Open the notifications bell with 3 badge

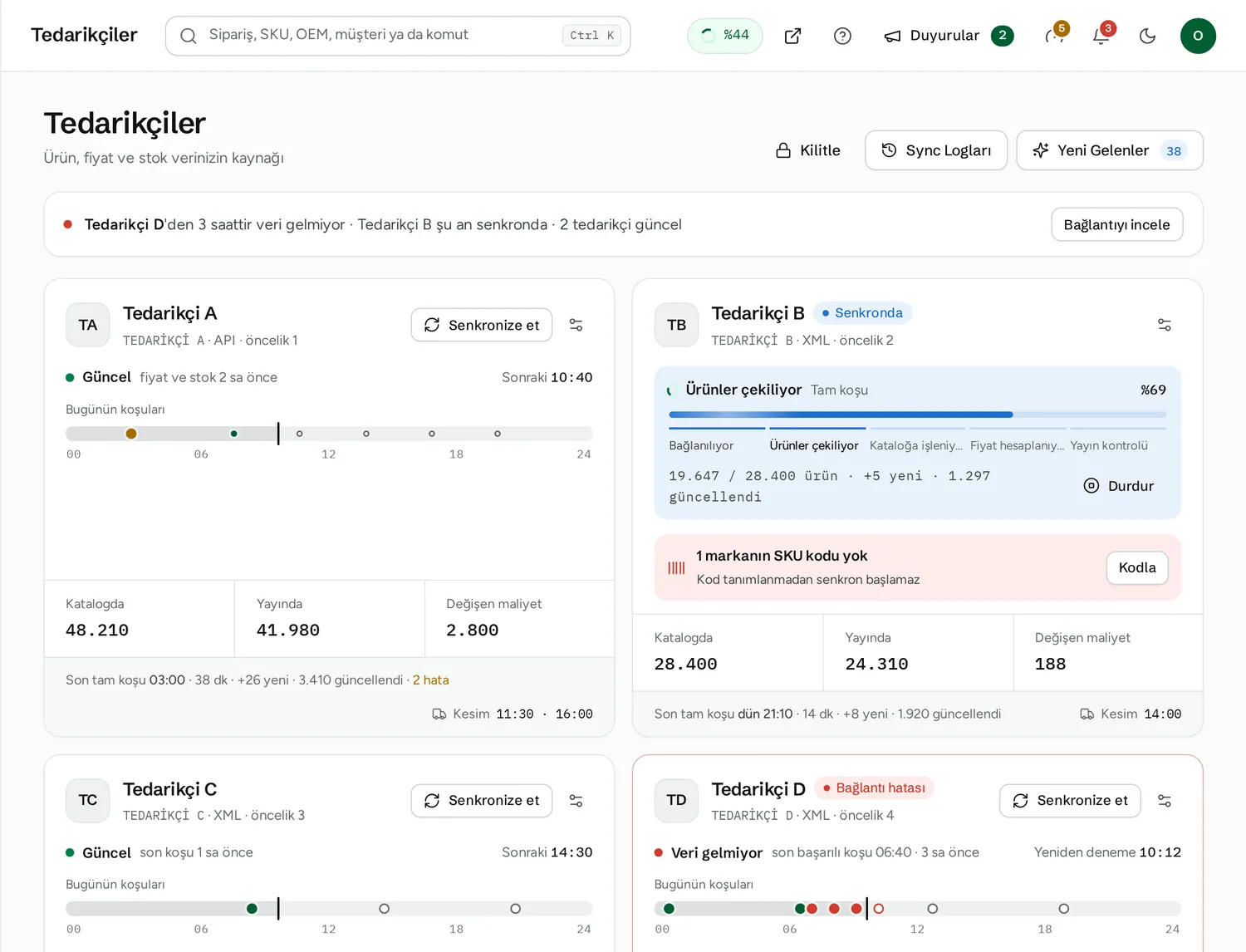coord(1101,36)
